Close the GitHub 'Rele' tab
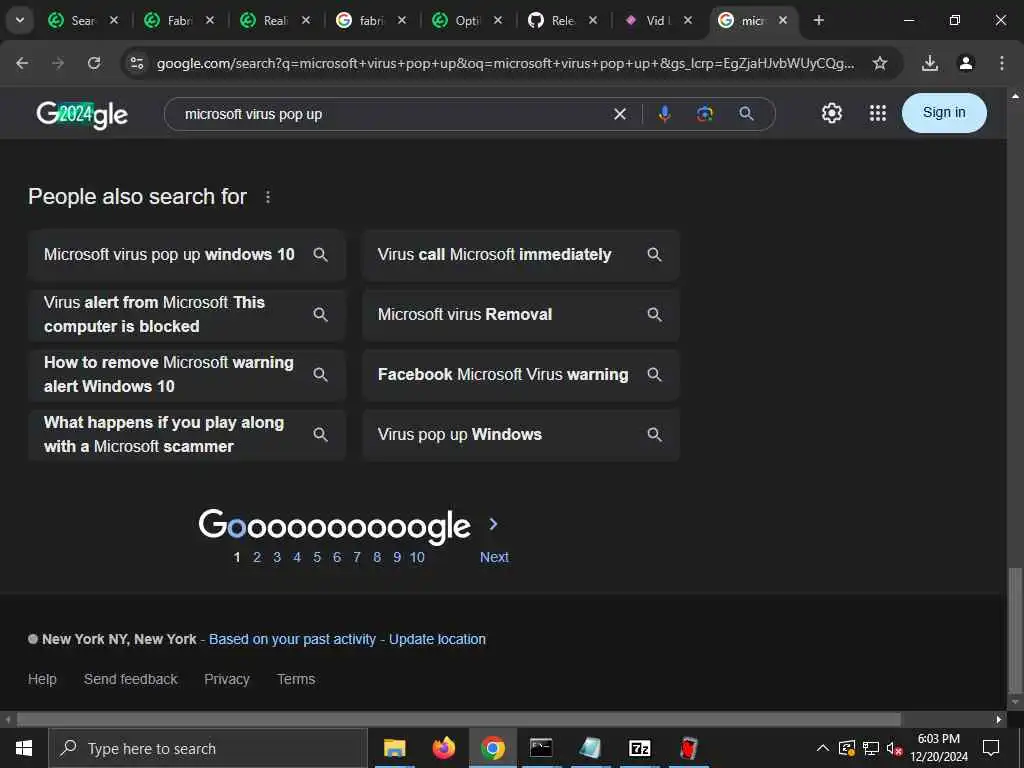 [x=593, y=20]
